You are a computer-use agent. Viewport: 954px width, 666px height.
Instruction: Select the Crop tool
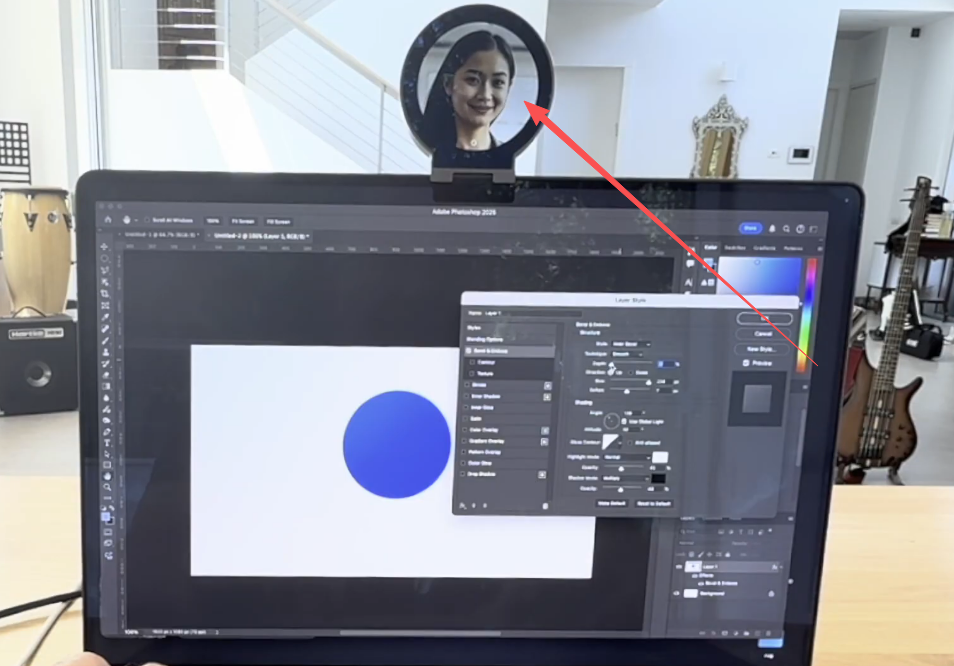pos(105,294)
